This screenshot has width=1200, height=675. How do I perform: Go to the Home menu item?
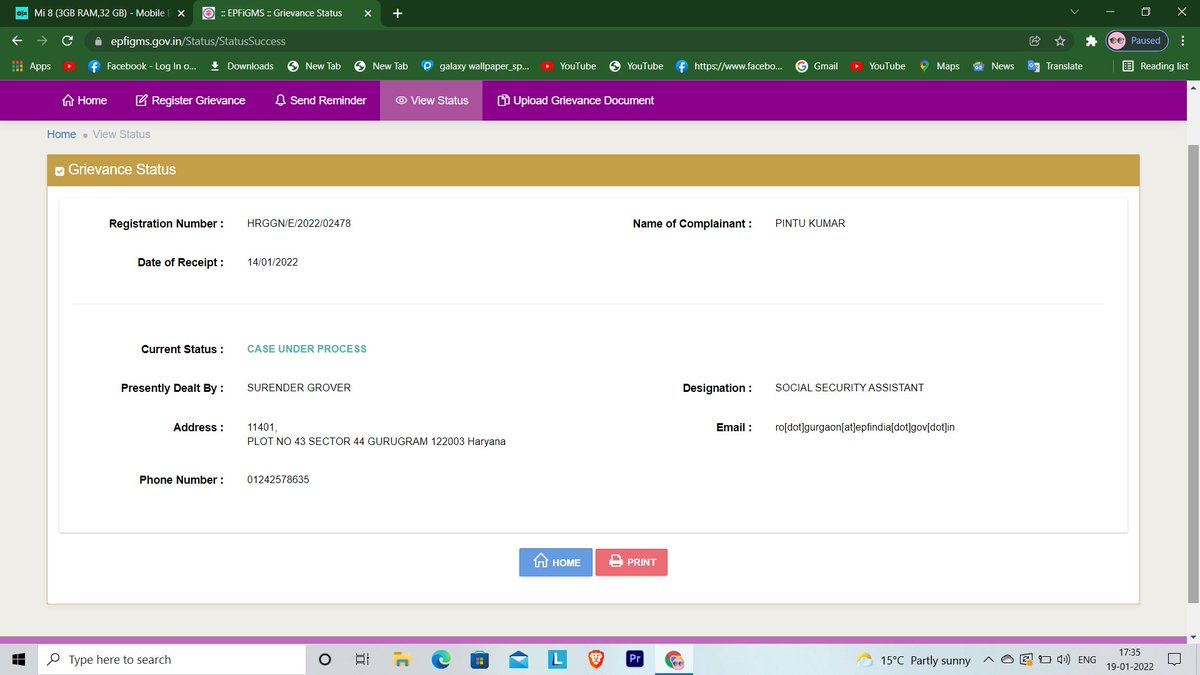pyautogui.click(x=84, y=101)
